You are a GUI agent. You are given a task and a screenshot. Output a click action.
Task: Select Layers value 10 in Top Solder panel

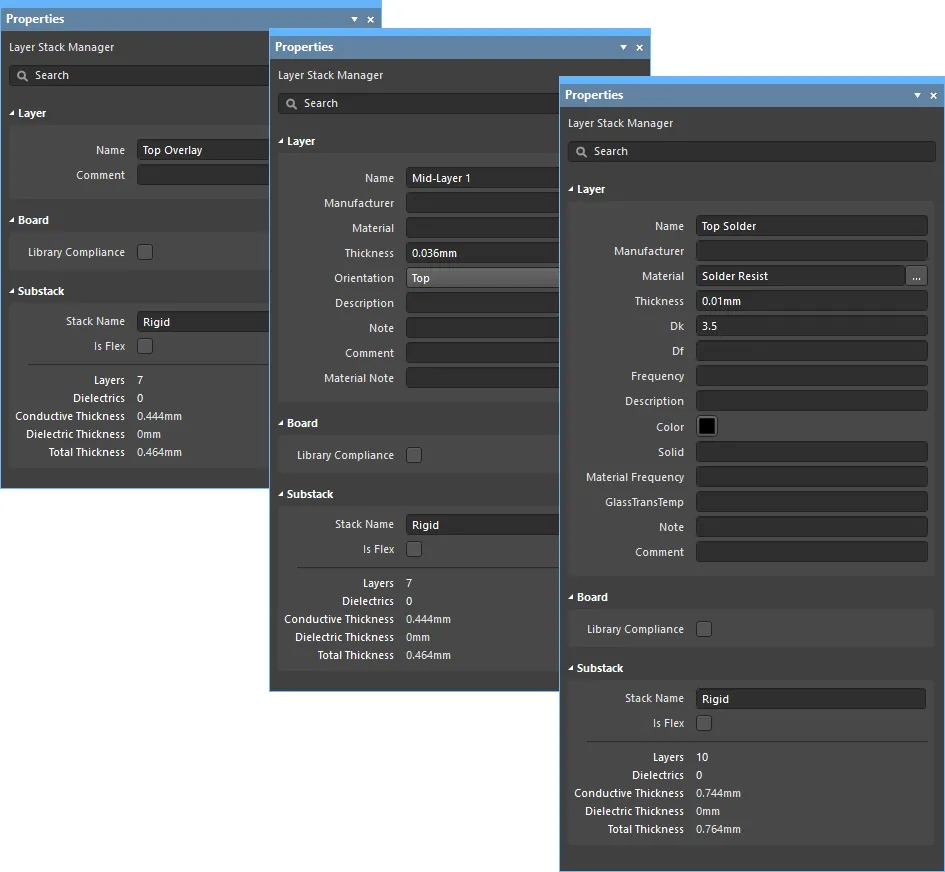(x=702, y=757)
